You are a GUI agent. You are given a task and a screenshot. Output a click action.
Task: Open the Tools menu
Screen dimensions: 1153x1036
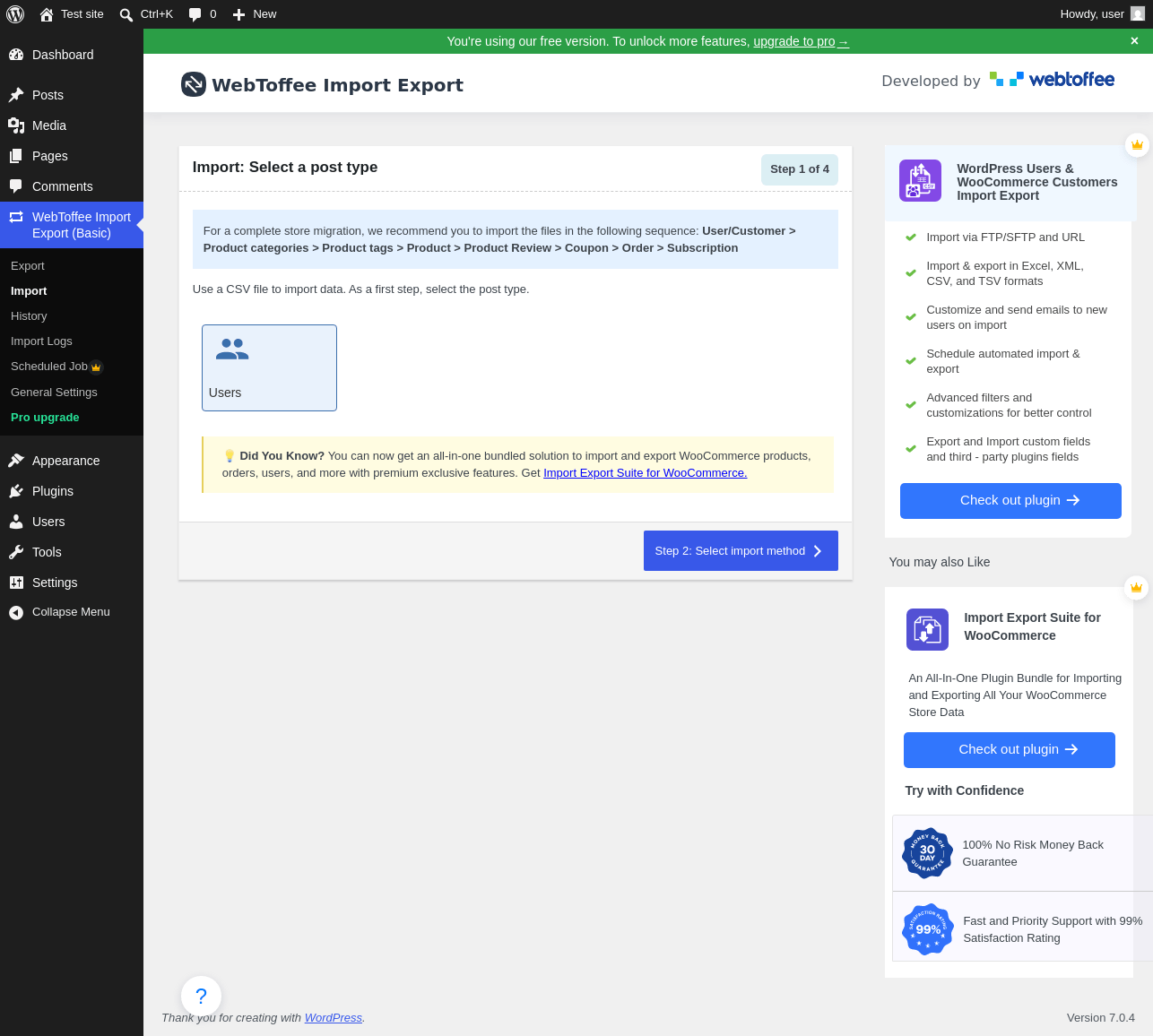coord(72,552)
